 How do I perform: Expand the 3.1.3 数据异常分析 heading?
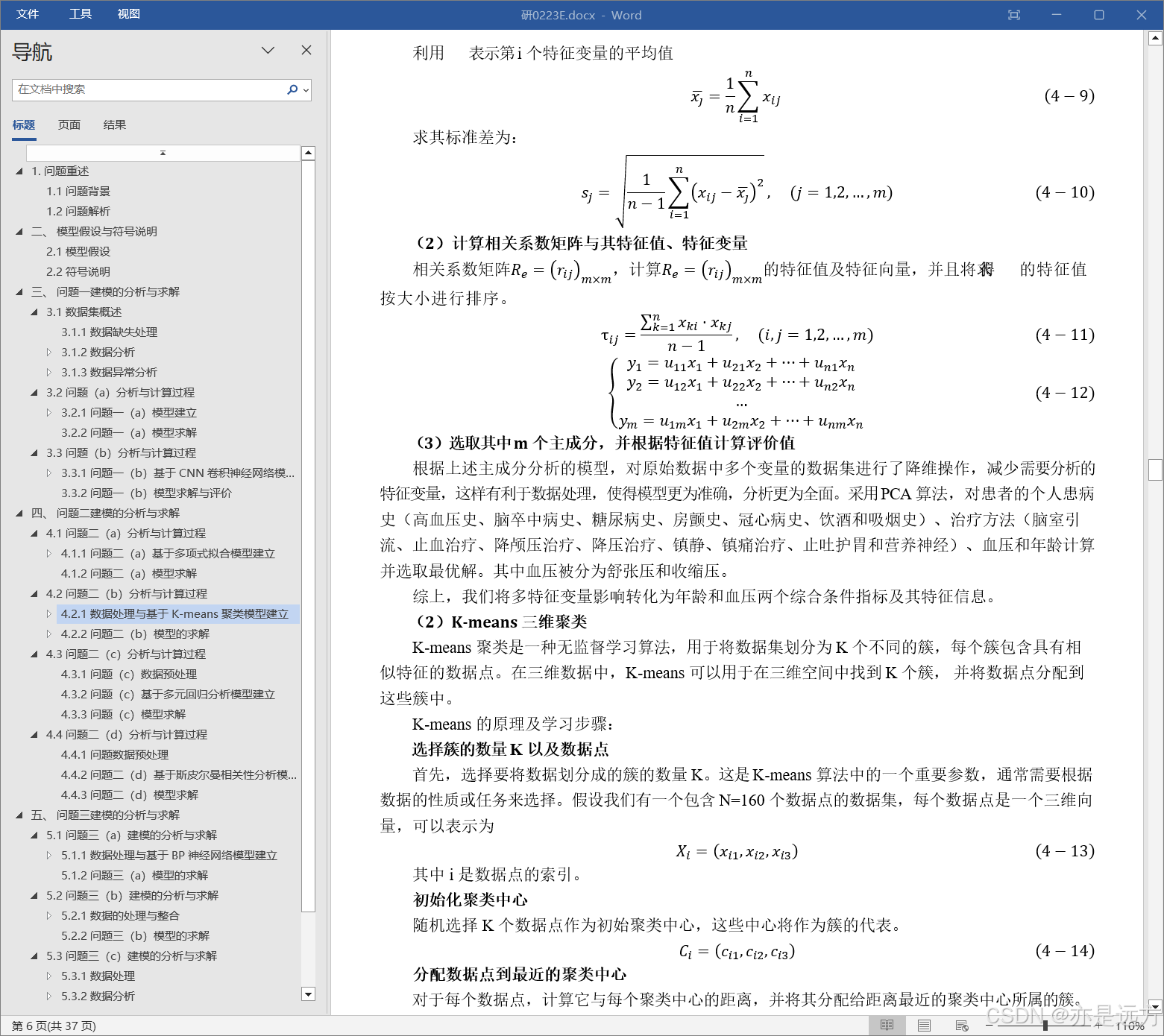[x=49, y=373]
